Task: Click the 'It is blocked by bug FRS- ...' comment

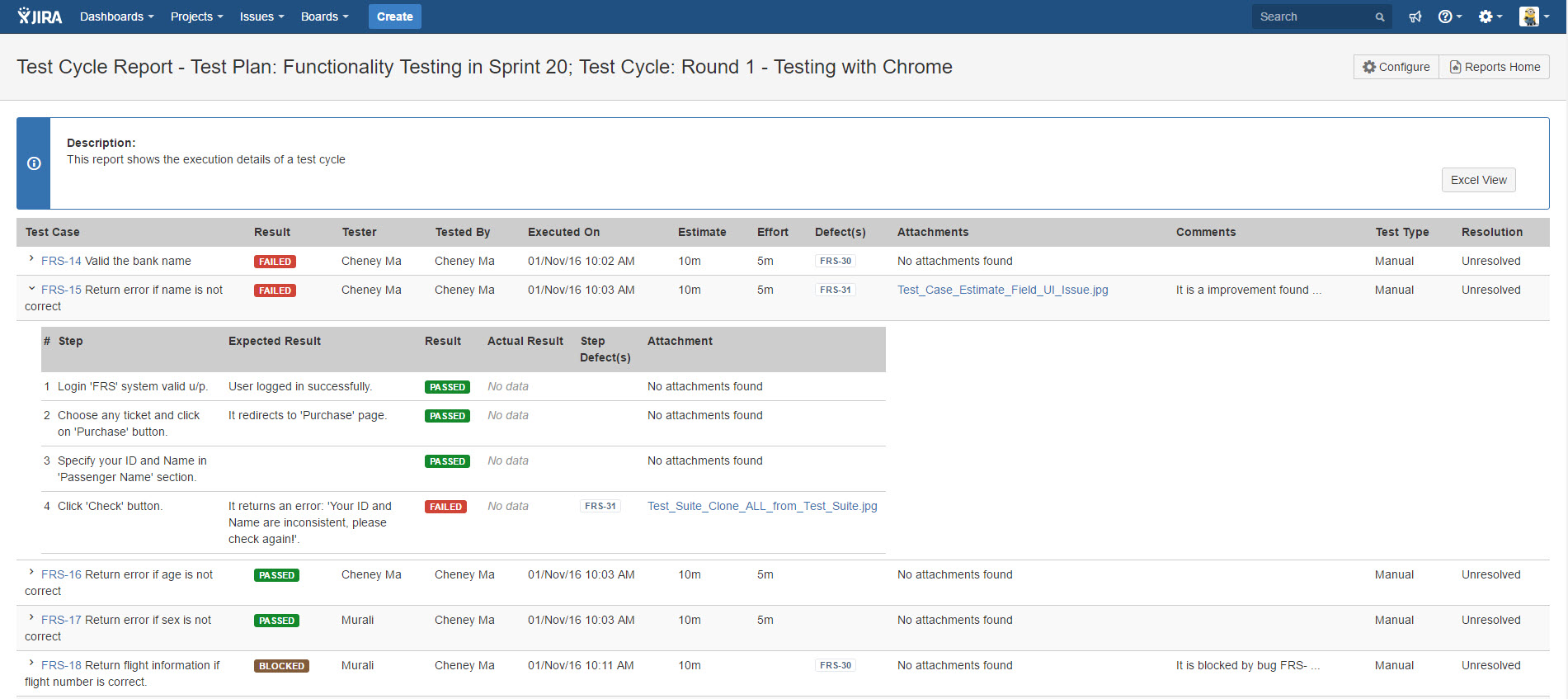Action: [1248, 665]
